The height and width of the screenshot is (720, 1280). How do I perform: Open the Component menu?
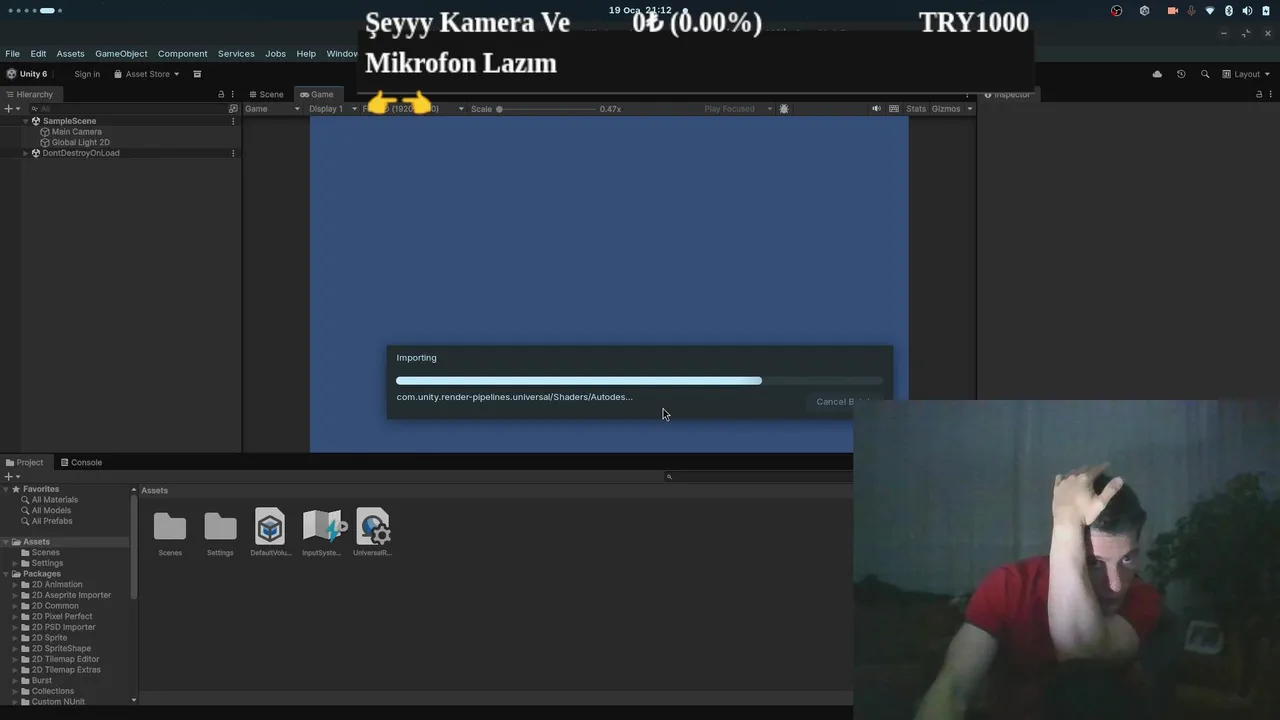pos(182,54)
